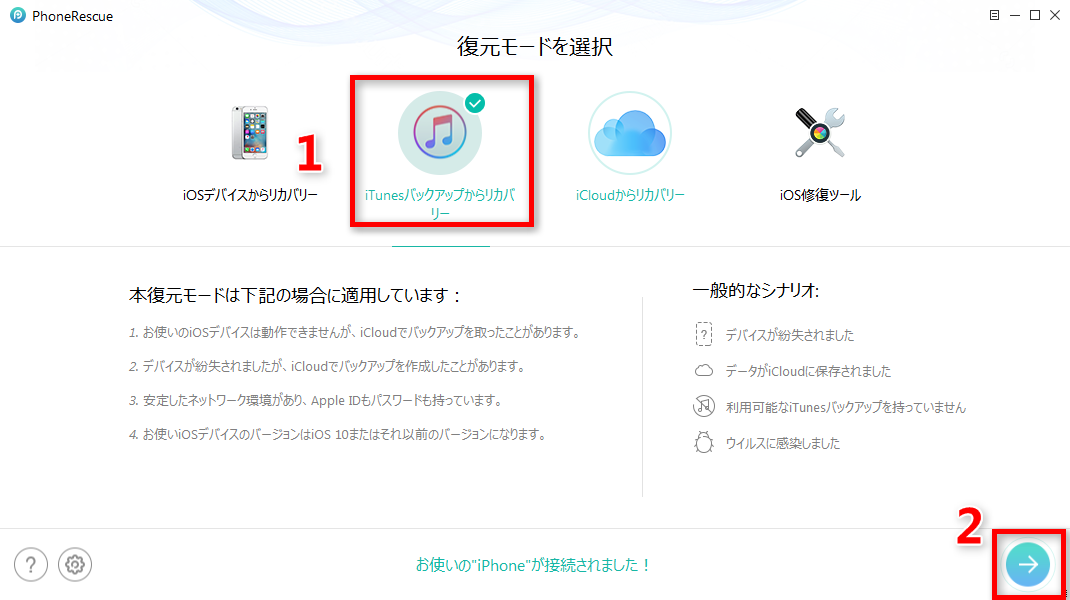Screen dimensions: 1070x600
Task: Click the iTunesバックアップからリカバリー label
Action: 440,204
